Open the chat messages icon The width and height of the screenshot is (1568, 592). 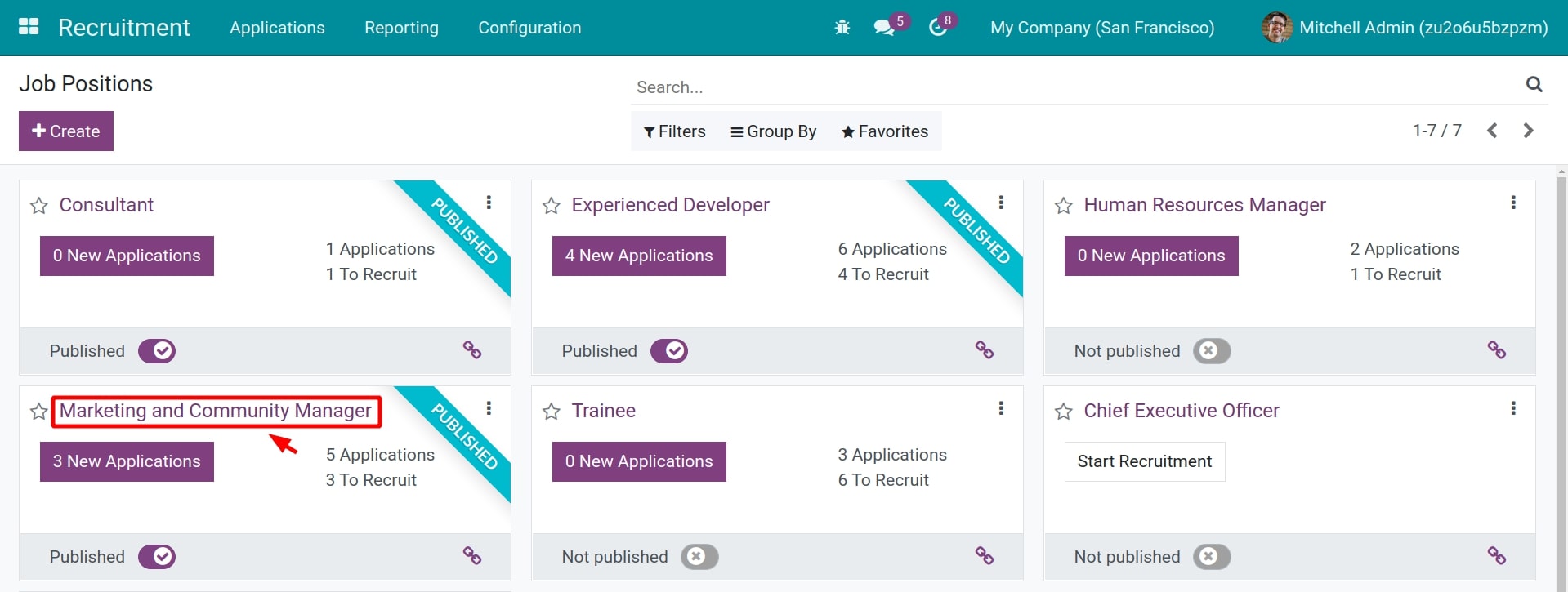coord(883,28)
